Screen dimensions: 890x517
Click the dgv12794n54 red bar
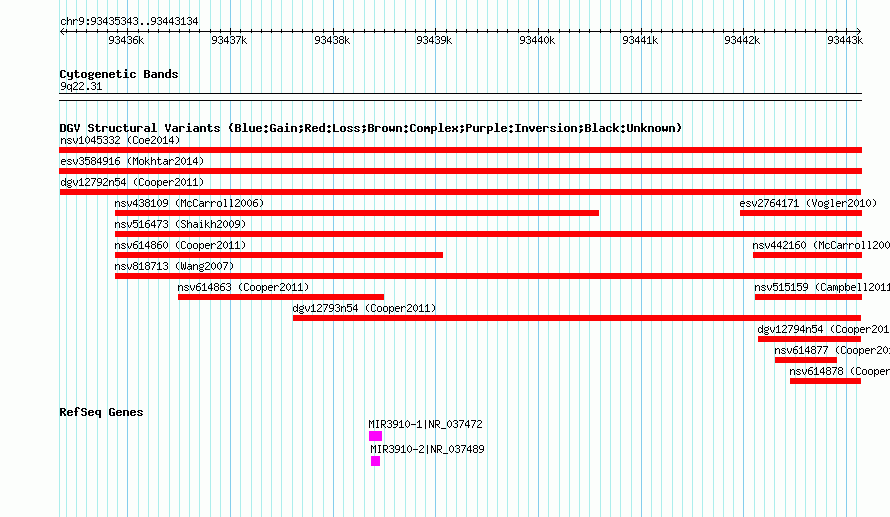809,339
